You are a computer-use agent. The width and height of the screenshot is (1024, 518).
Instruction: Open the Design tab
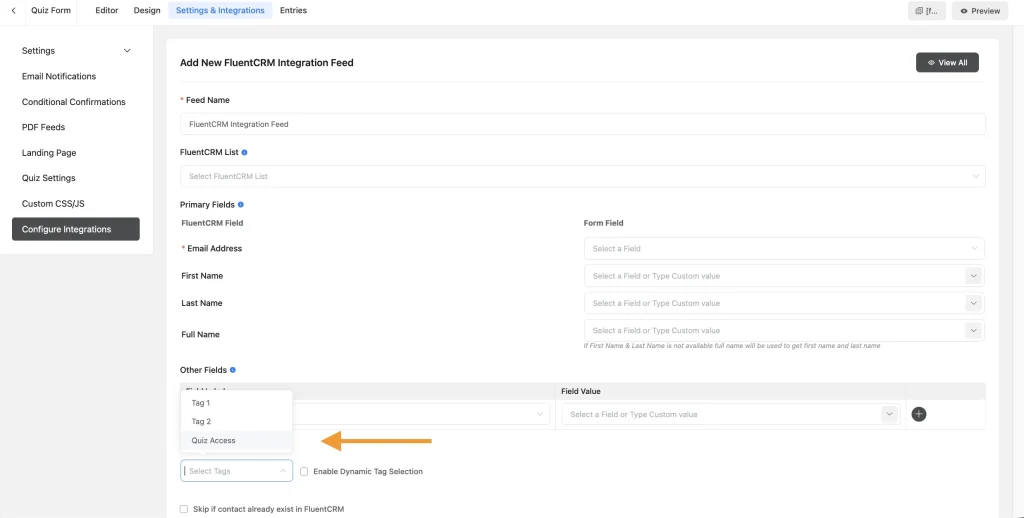(147, 10)
